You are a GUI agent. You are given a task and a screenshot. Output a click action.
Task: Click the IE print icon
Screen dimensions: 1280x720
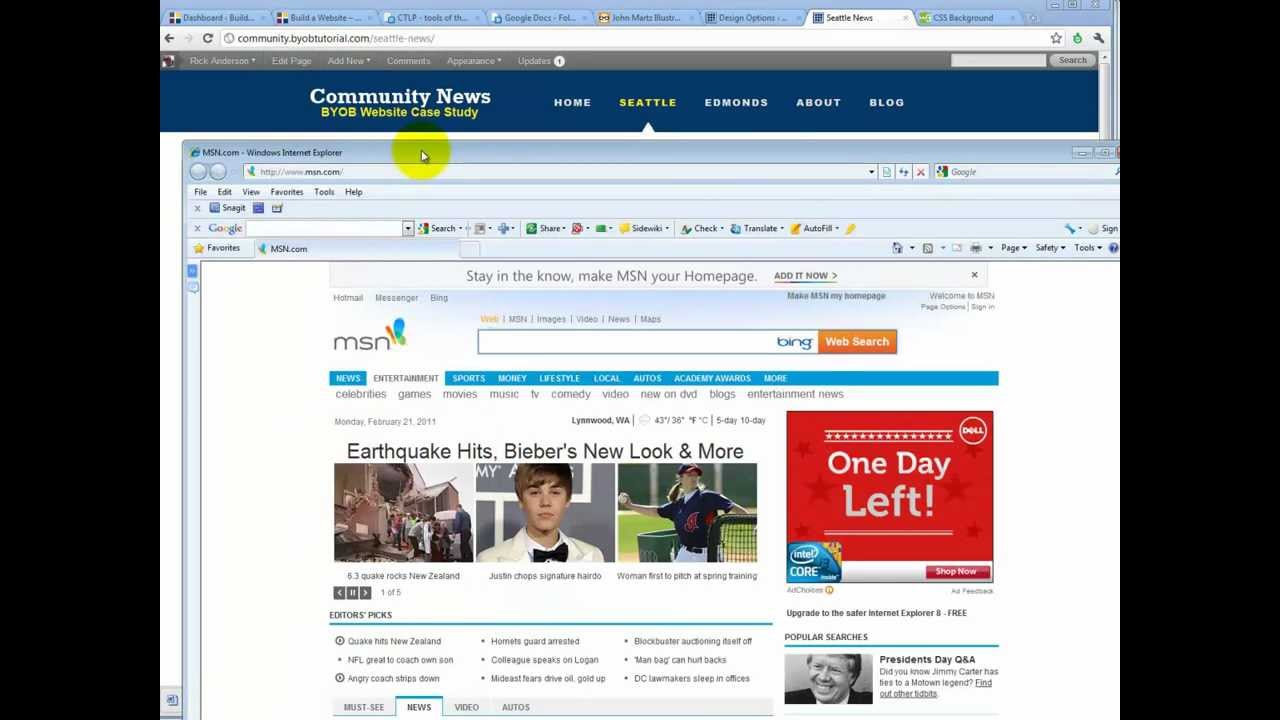click(975, 248)
